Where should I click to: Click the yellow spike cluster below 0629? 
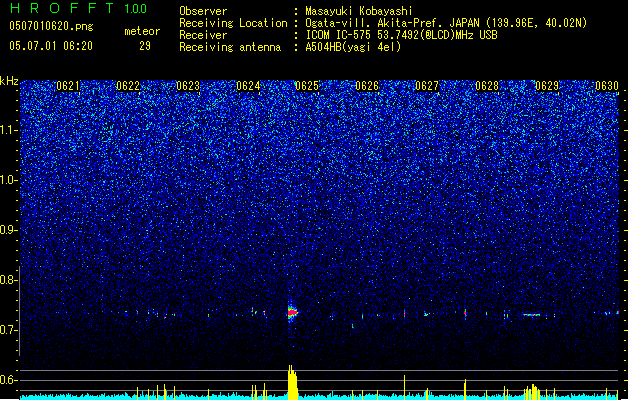click(x=532, y=392)
